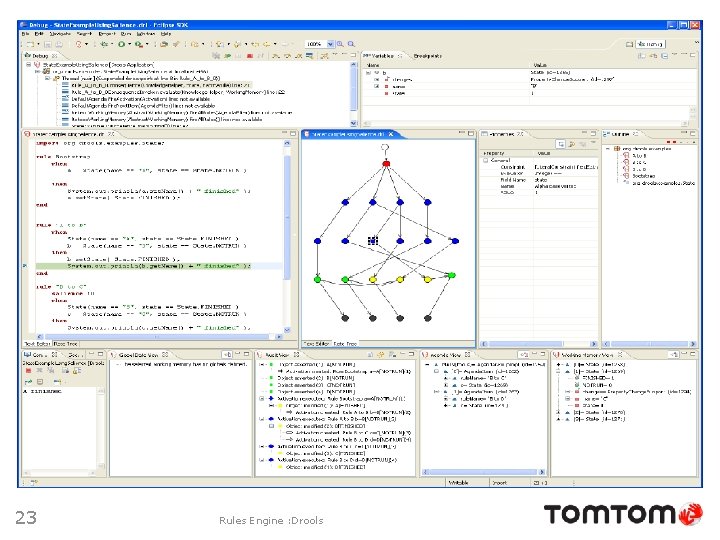Click the Drop to Frame icon
The height and width of the screenshot is (540, 720).
coord(309,56)
